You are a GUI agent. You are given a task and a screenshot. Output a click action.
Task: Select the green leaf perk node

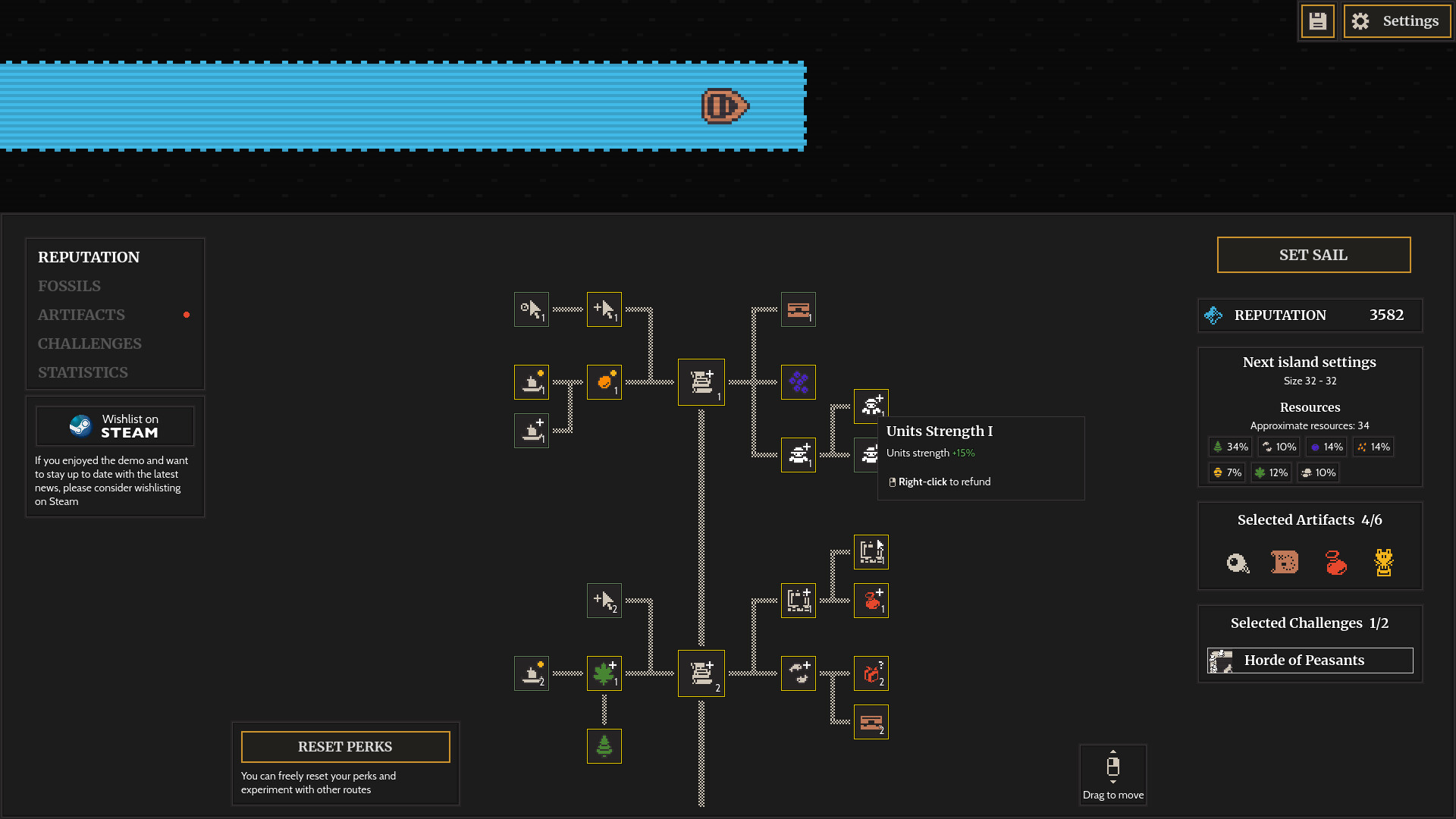pyautogui.click(x=604, y=673)
